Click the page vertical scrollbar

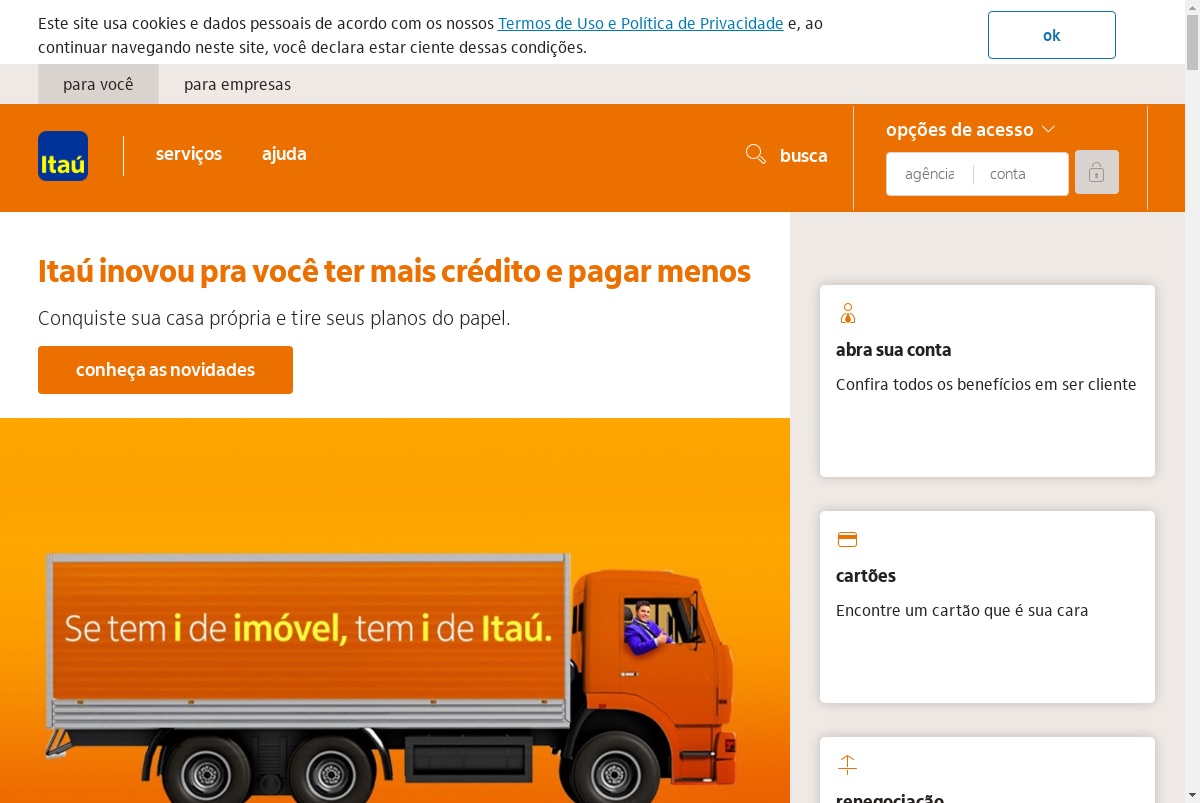1192,401
